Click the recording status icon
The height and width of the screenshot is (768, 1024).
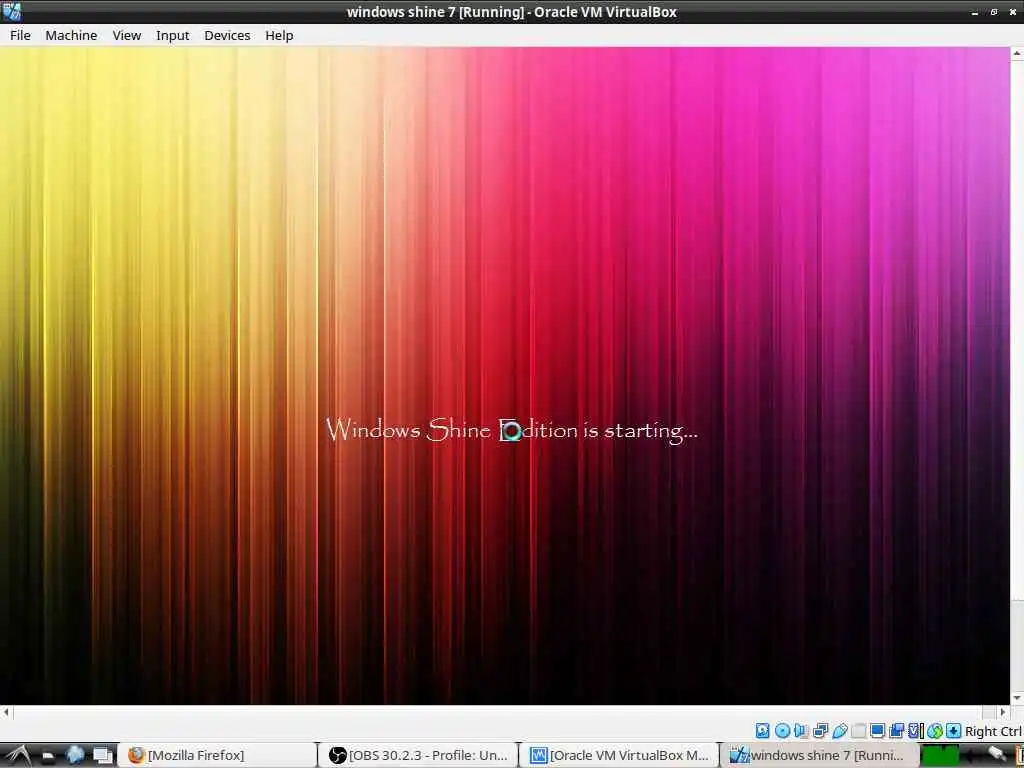click(897, 731)
